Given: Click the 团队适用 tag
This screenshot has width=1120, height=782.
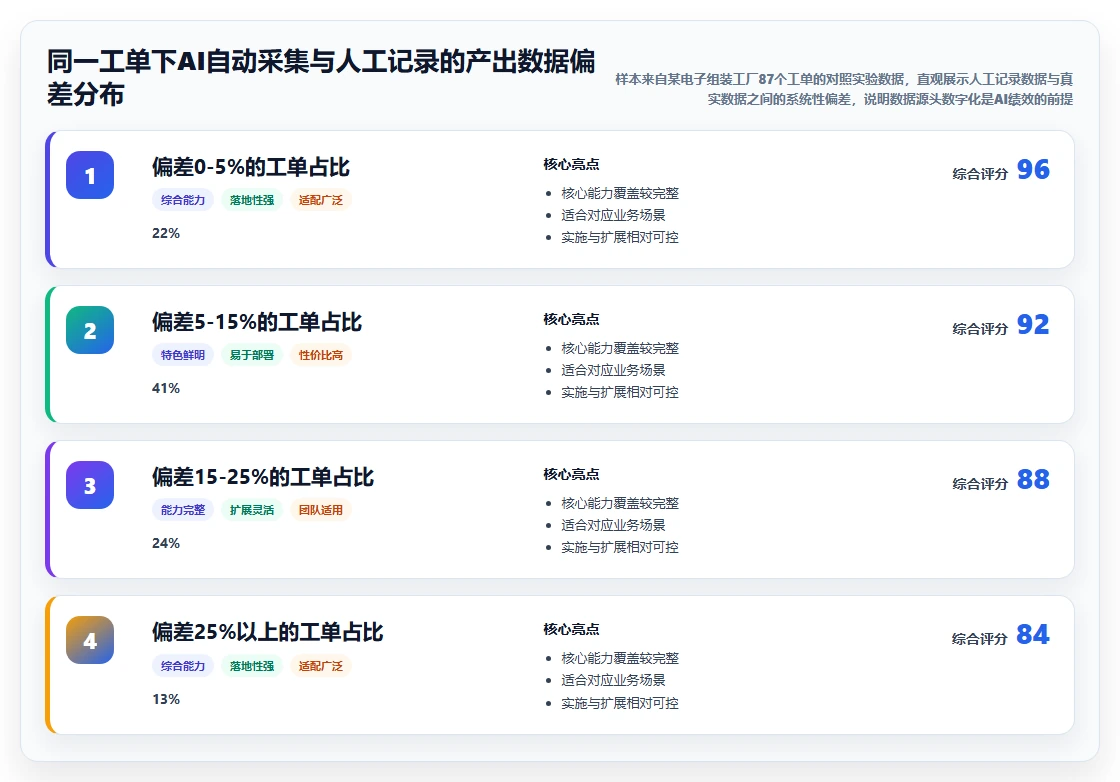Looking at the screenshot, I should 321,510.
